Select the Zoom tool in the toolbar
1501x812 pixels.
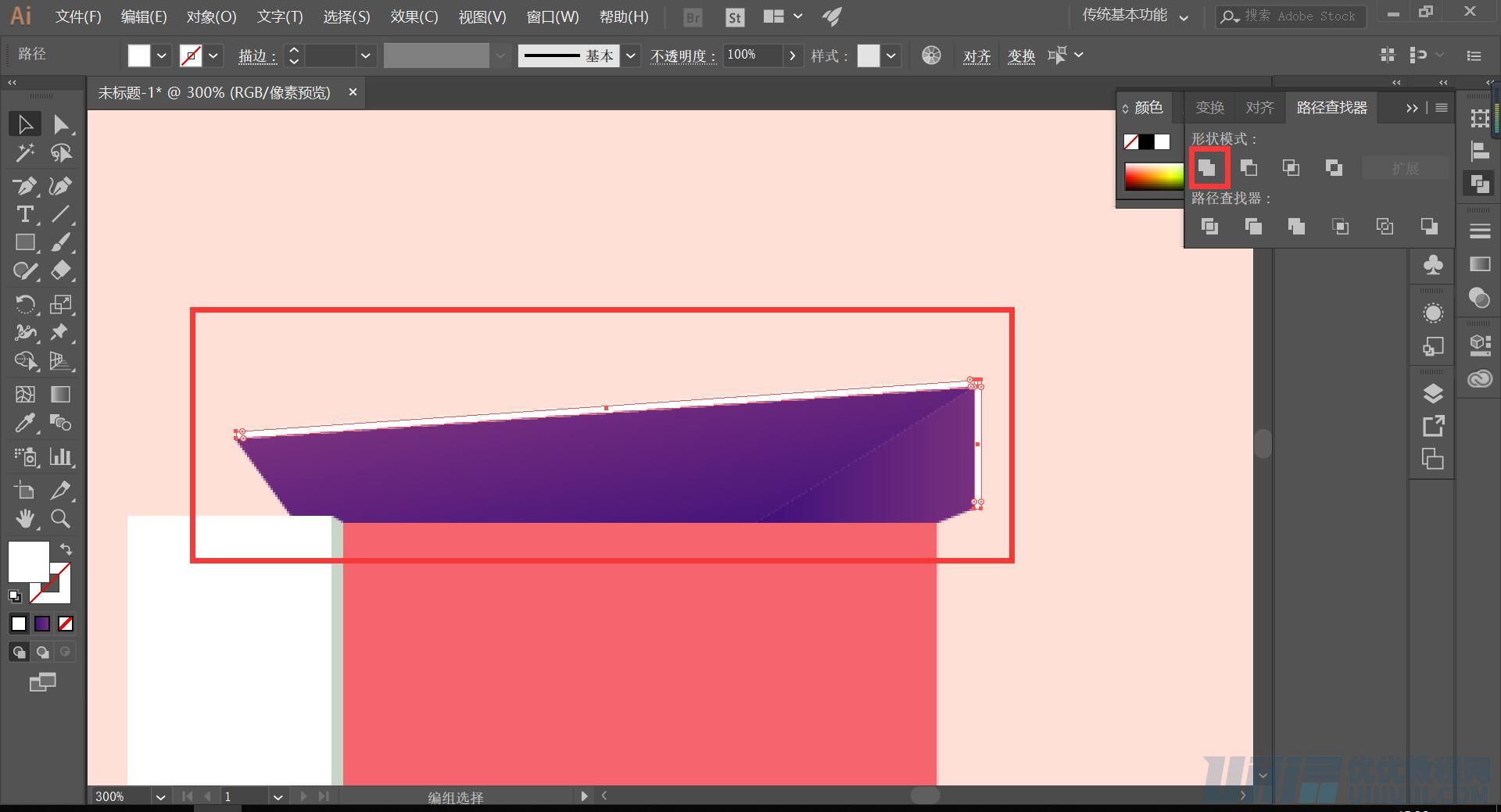coord(62,518)
